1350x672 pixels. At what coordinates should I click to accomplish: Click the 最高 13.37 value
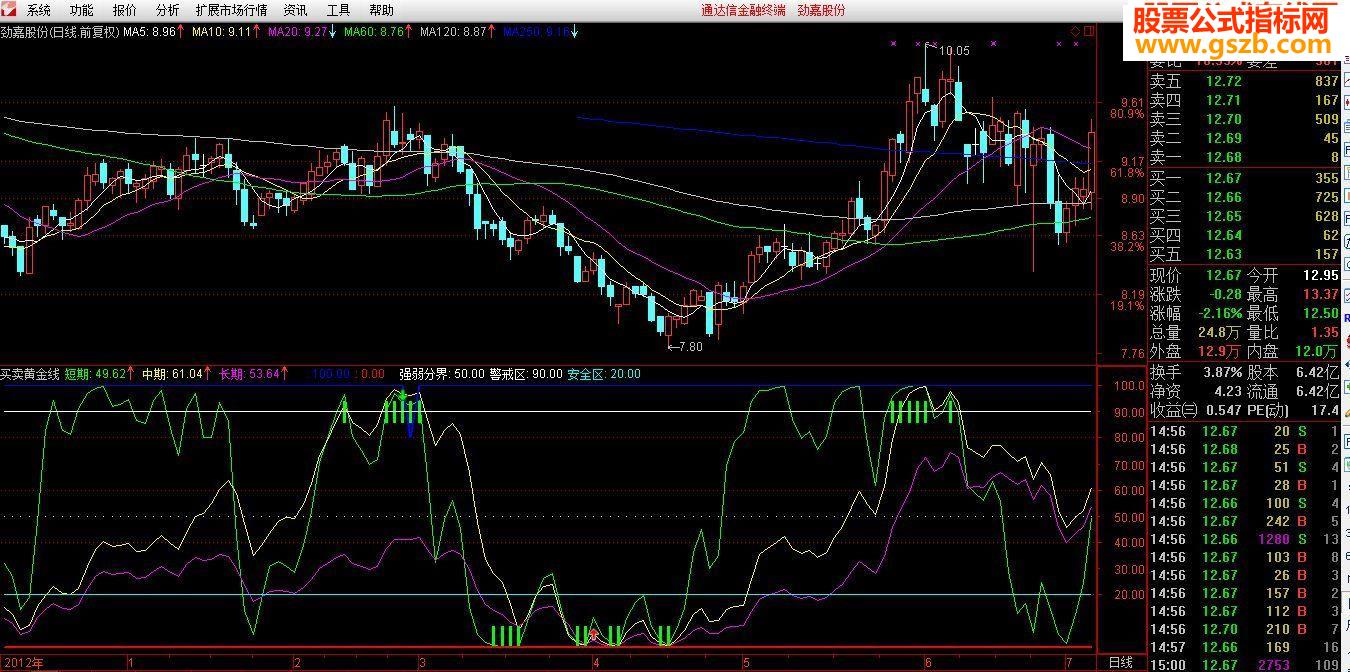[1320, 294]
